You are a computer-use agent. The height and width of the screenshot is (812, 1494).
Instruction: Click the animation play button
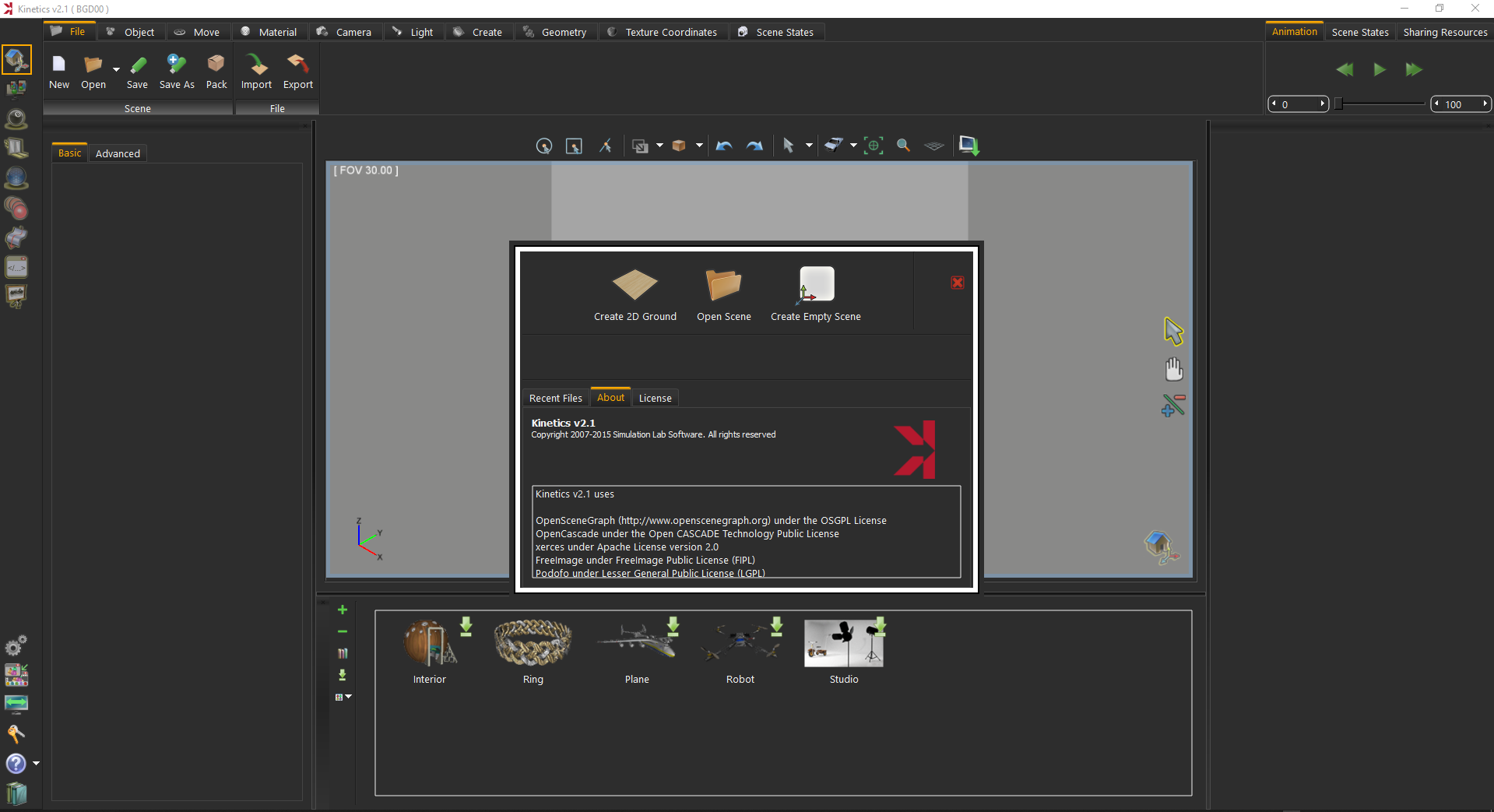click(x=1379, y=69)
